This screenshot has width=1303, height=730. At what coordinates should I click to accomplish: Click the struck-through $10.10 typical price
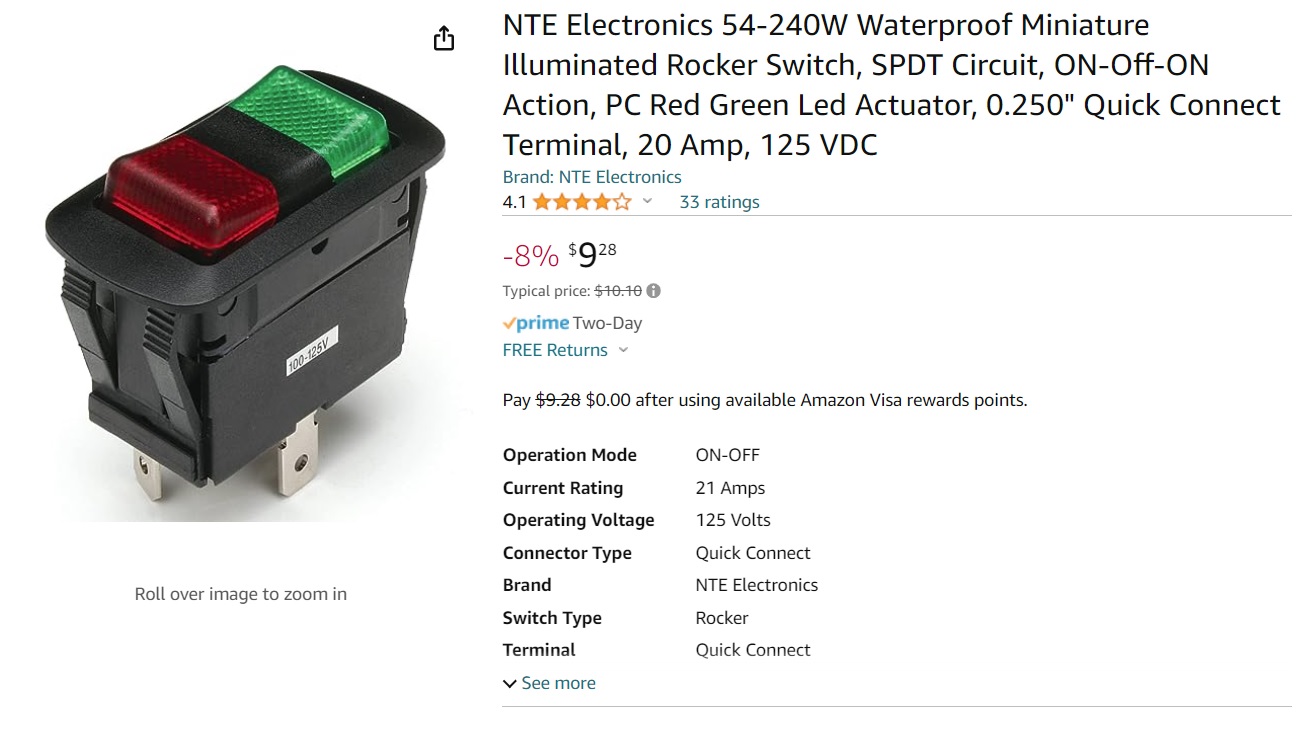618,291
